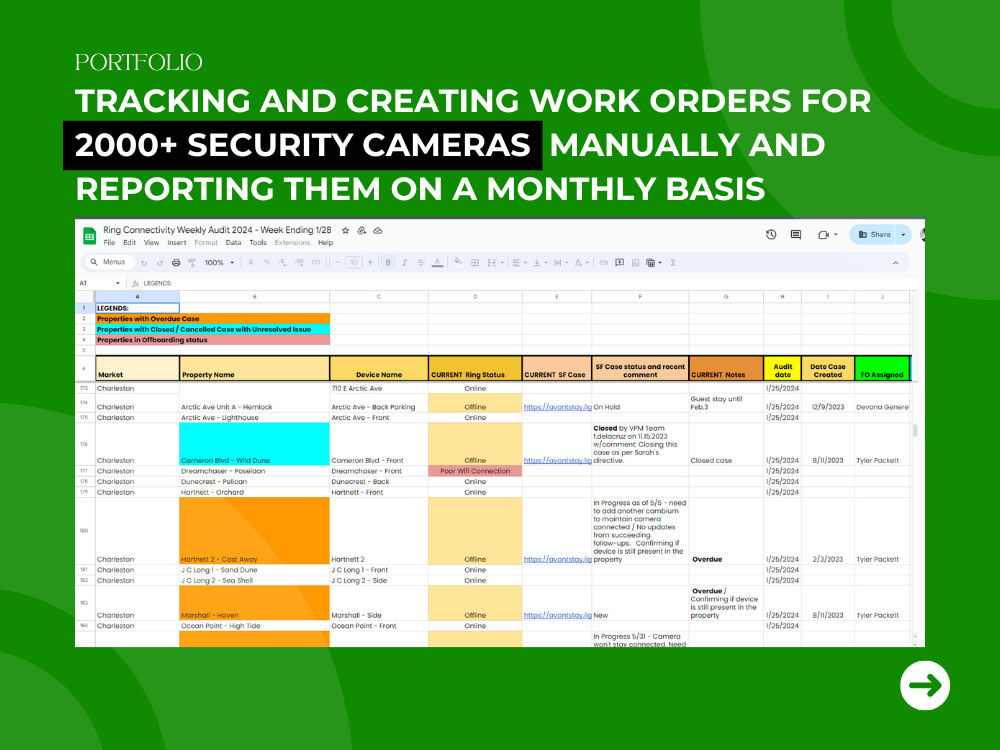Expand the name box dropdown arrow
Image resolution: width=1000 pixels, height=750 pixels.
pyautogui.click(x=117, y=283)
